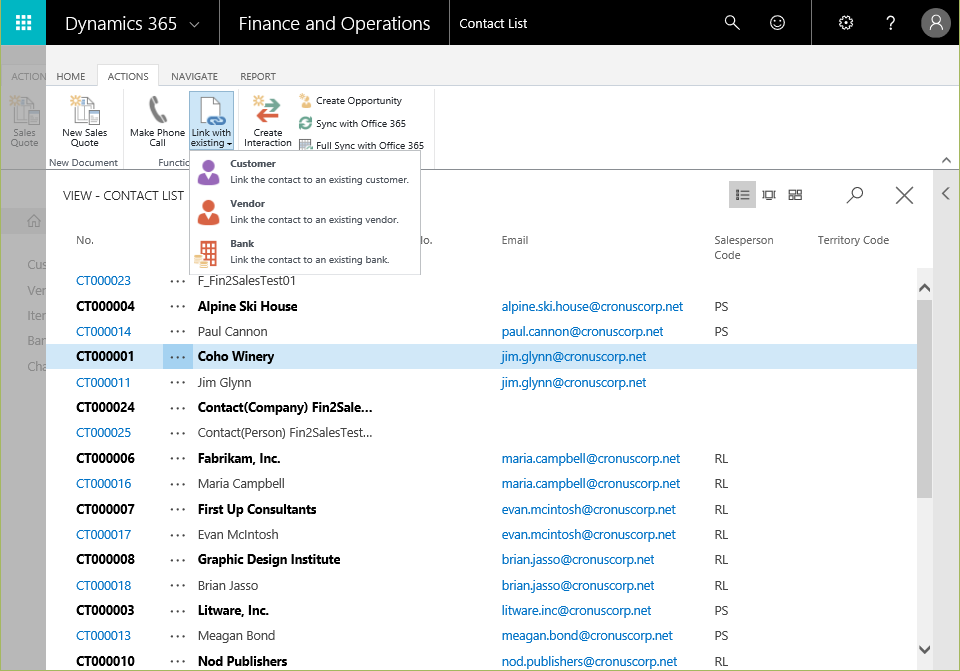Open contact CT000023
Image resolution: width=960 pixels, height=671 pixels.
[x=103, y=280]
